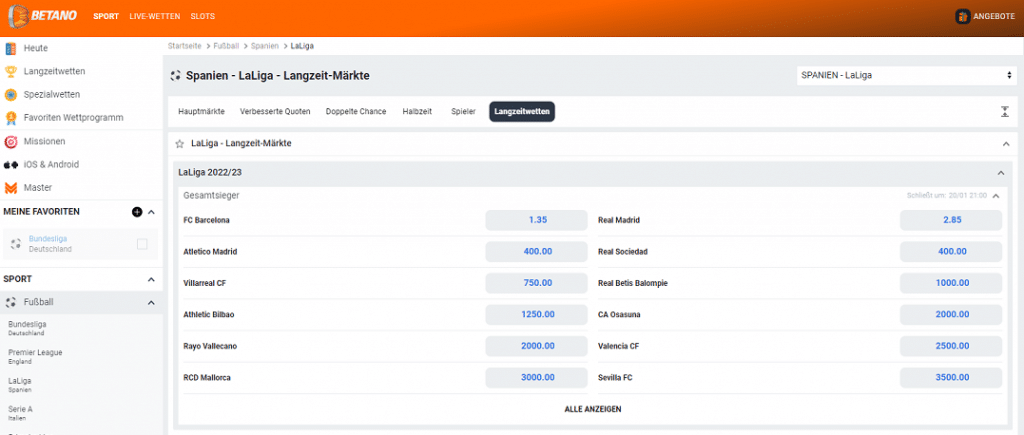Switch to Doppelte Chance tab
The width and height of the screenshot is (1024, 435).
(356, 112)
